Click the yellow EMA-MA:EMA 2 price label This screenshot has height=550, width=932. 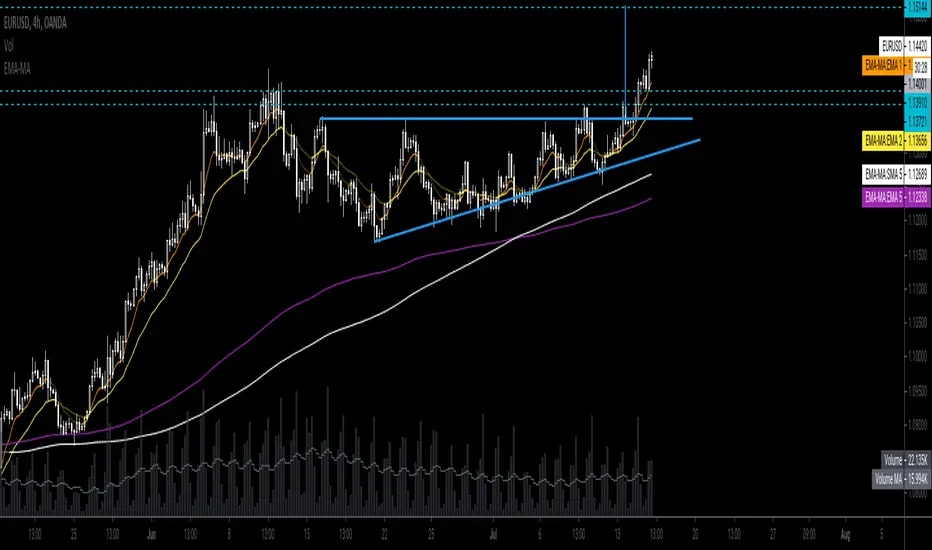tap(896, 141)
